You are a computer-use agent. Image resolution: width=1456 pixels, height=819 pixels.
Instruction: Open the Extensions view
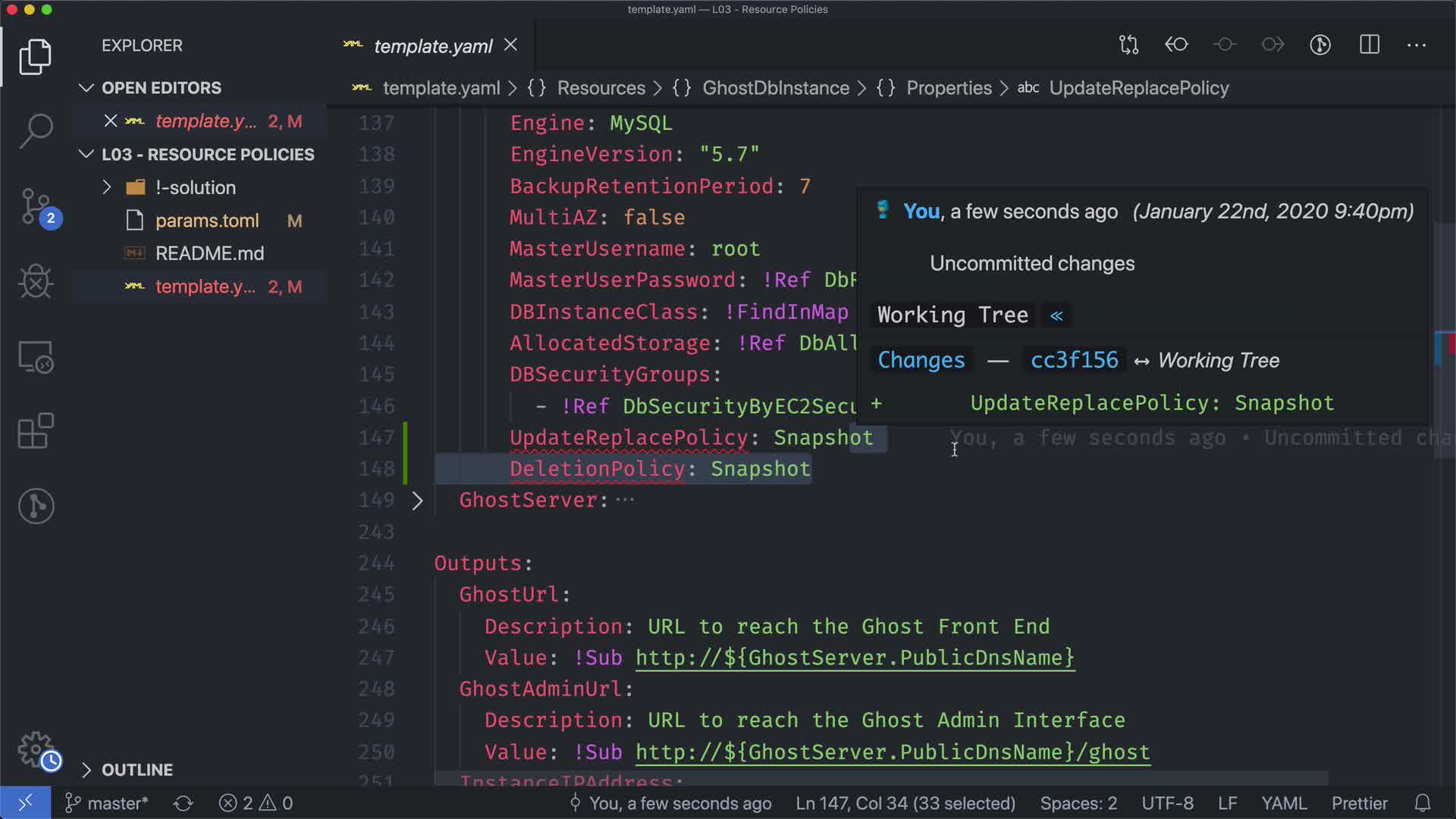[36, 431]
